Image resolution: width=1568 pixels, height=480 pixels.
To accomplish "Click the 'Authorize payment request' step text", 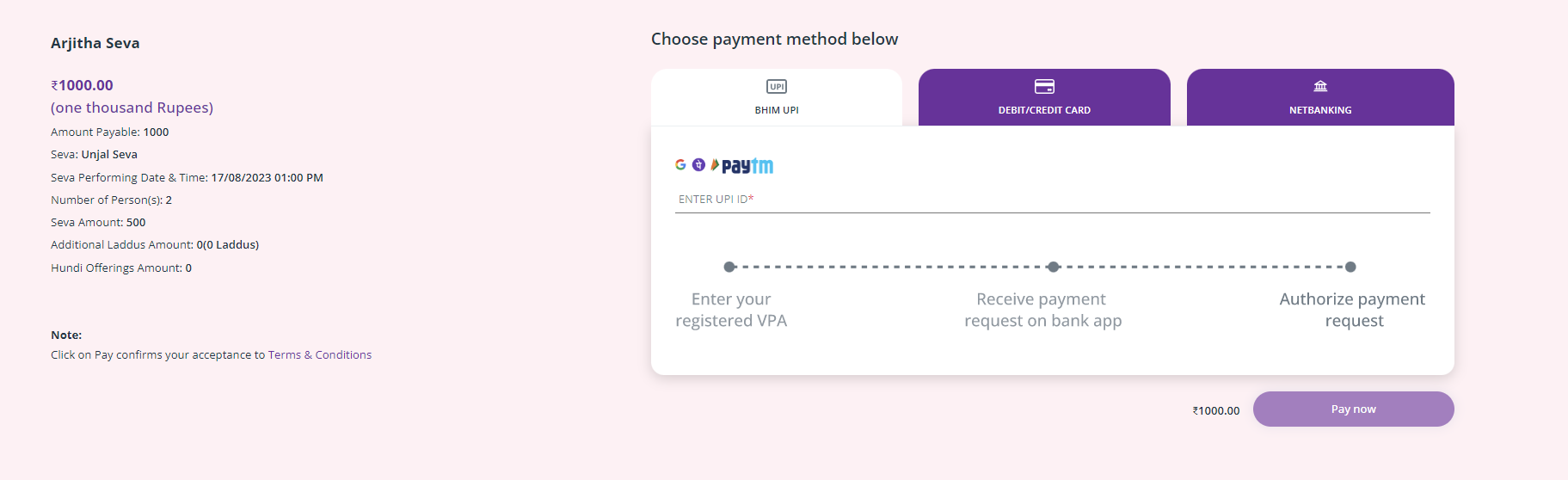I will coord(1352,310).
